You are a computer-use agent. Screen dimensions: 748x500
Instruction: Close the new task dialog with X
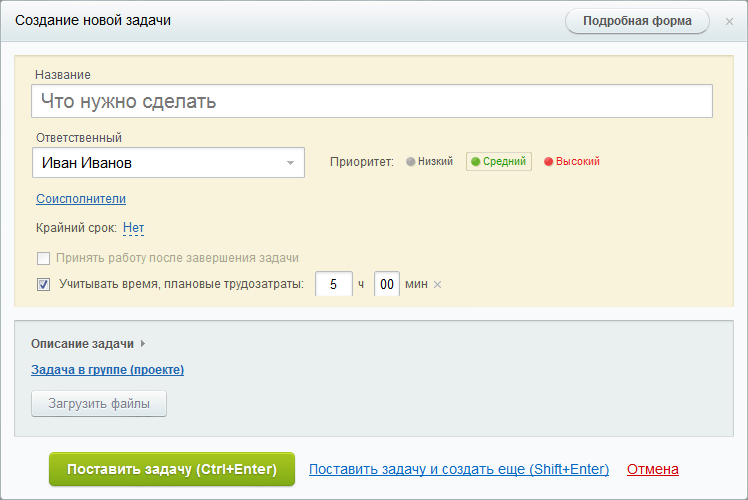coord(729,21)
